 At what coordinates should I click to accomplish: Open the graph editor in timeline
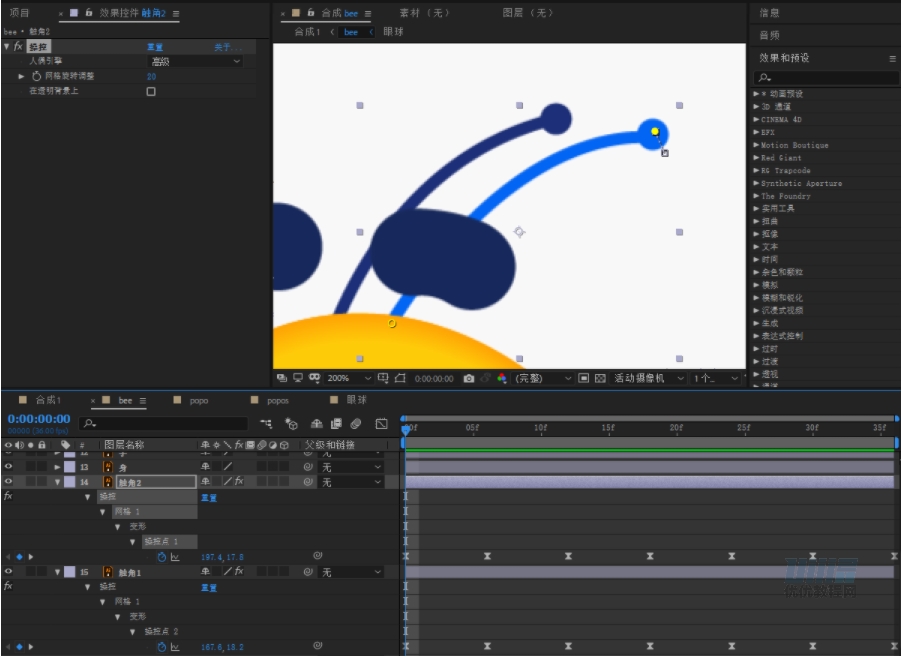(x=381, y=424)
